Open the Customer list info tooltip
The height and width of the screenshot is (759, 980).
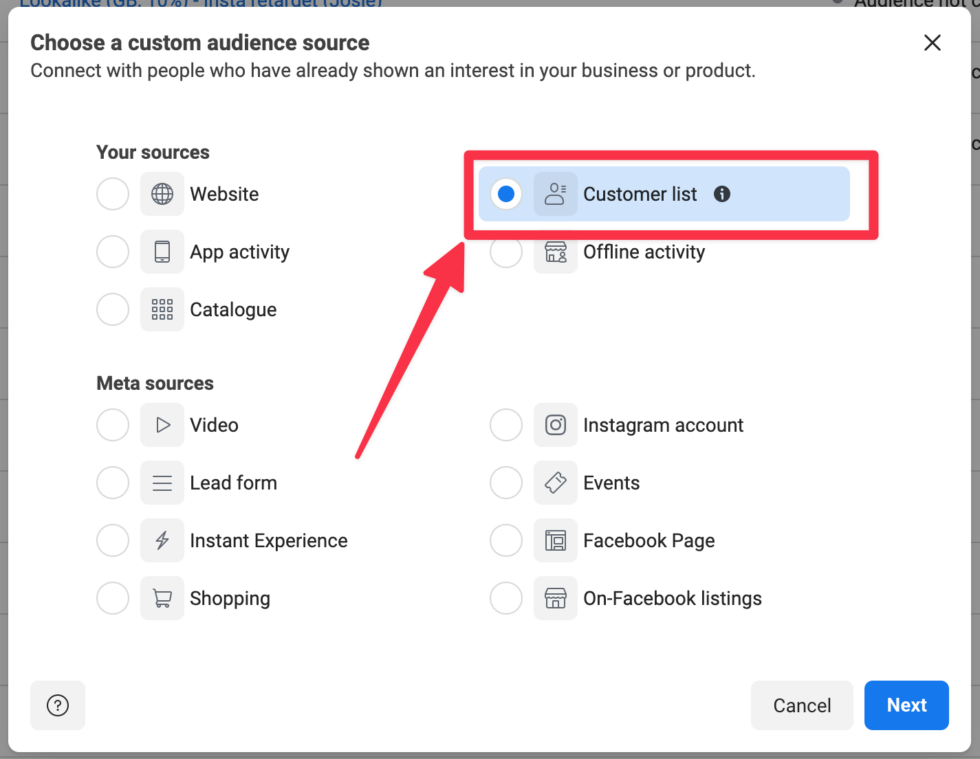721,194
